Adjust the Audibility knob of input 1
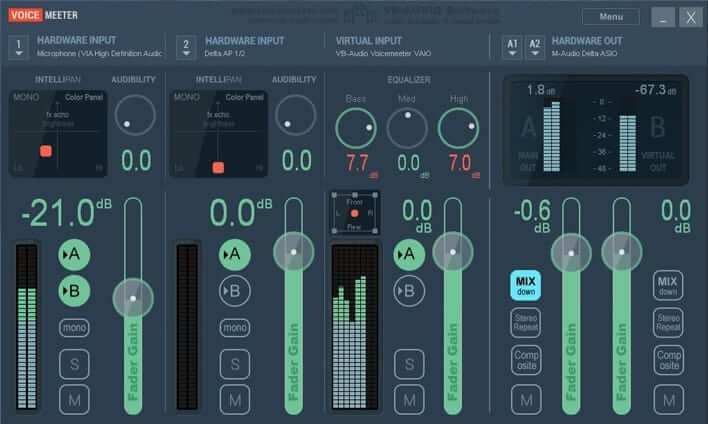This screenshot has height=424, width=708. tap(135, 115)
